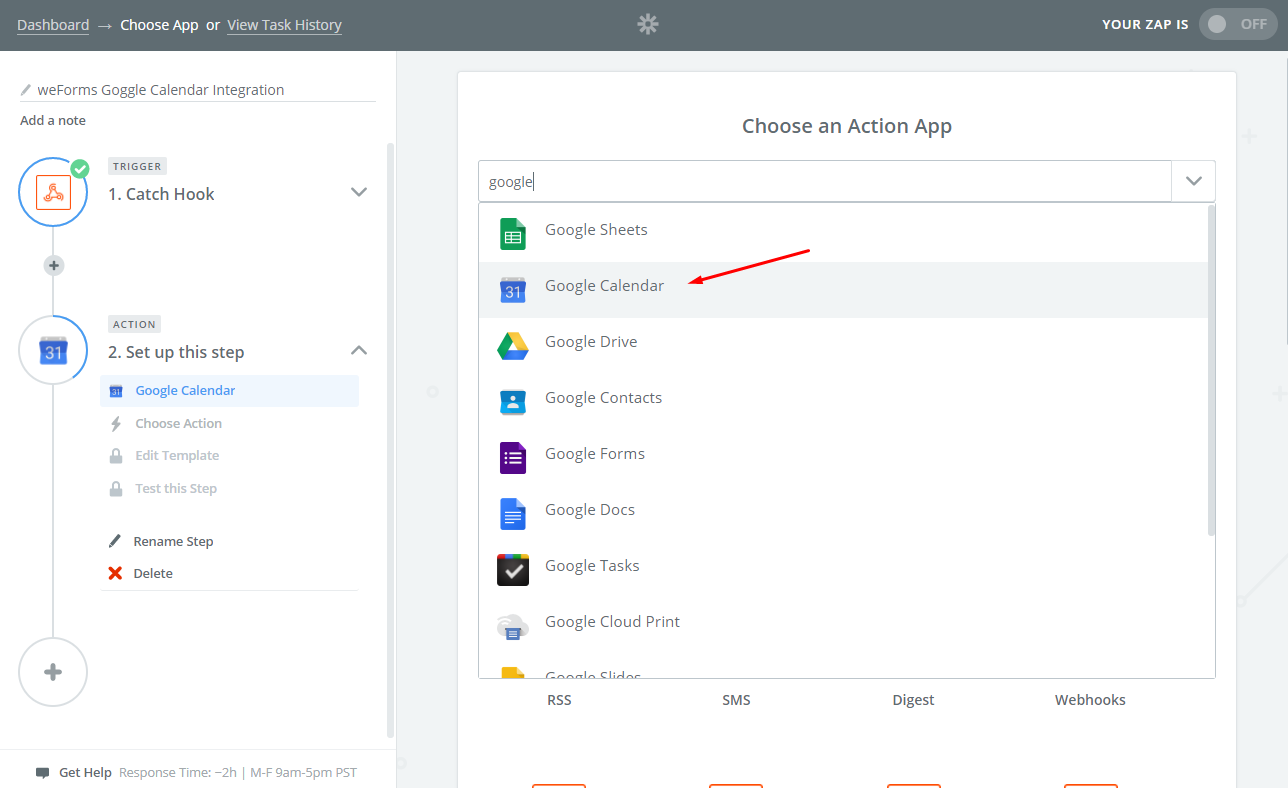Select the Webhooks built-in app

(x=1090, y=700)
